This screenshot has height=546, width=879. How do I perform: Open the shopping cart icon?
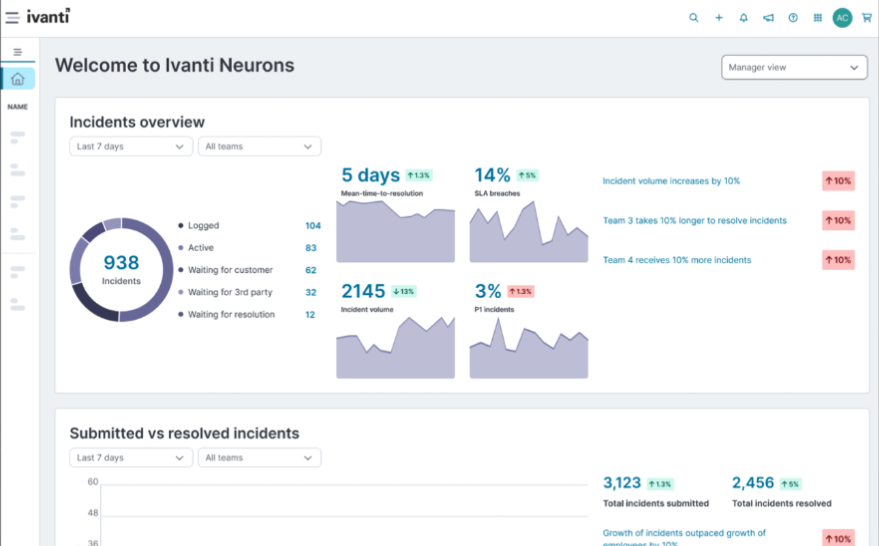866,18
